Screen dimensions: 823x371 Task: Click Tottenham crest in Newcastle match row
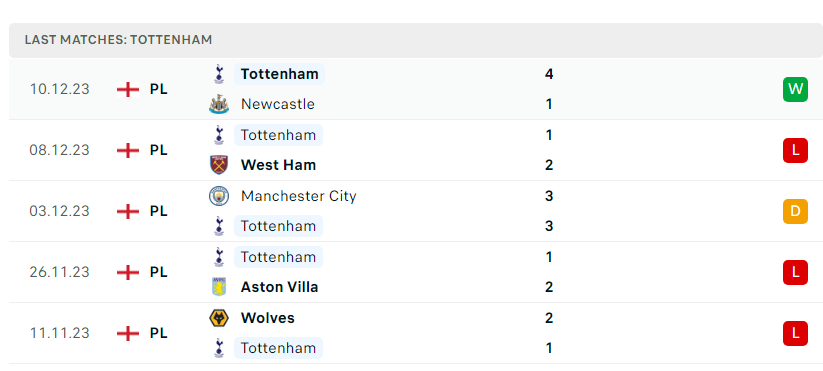point(219,74)
